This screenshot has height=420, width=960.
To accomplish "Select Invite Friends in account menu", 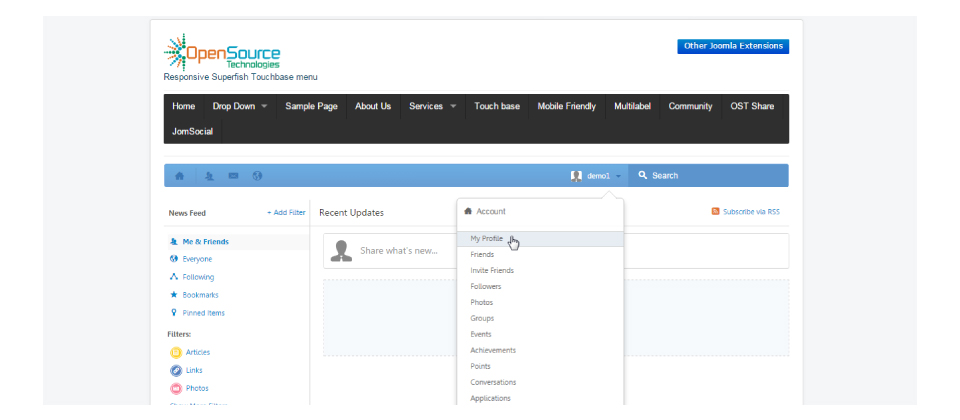I will point(492,271).
